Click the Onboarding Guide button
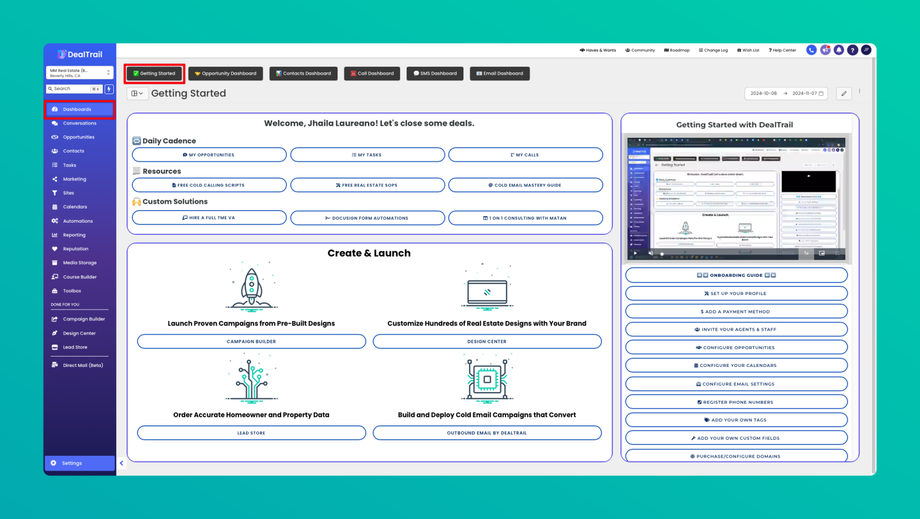 [x=736, y=275]
